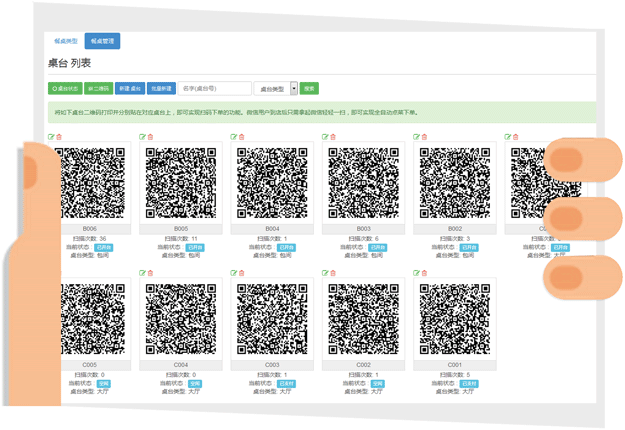Viewport: 625px width, 430px height.
Task: Click the 扫描次数: 36 text under B006
Action: [x=90, y=239]
